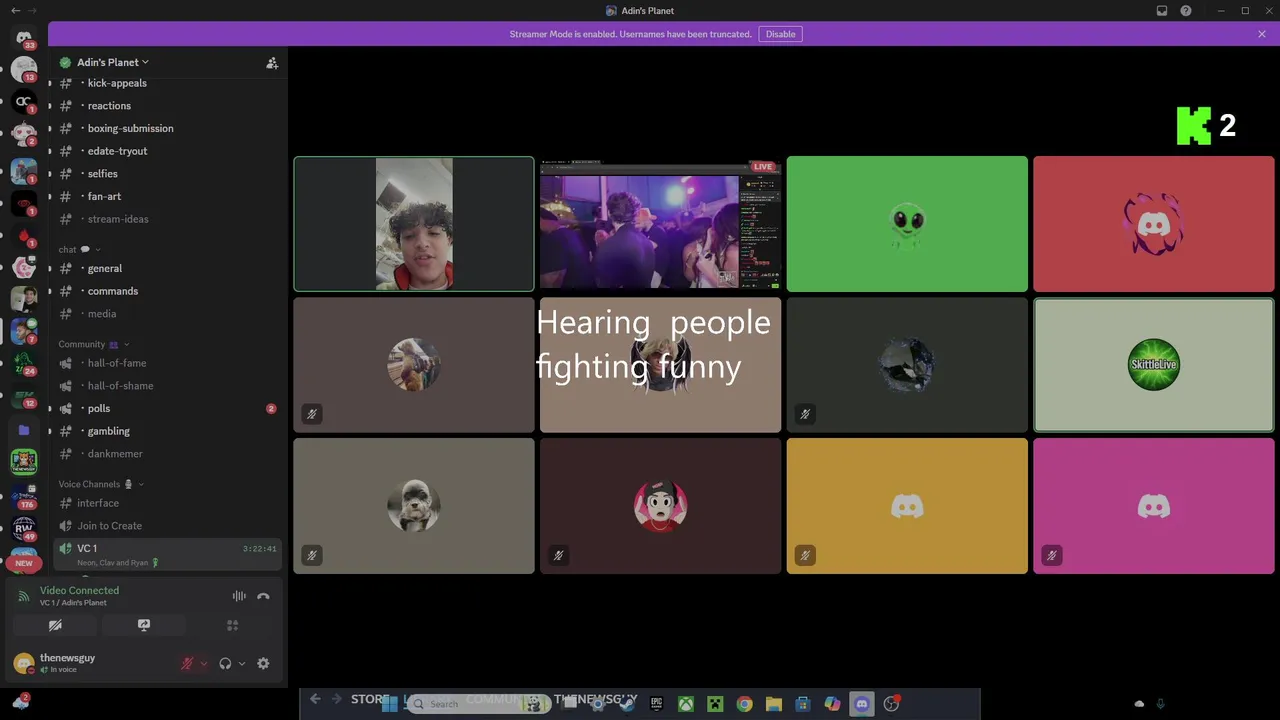Open the invite members icon beside Adin's Planet
1280x720 pixels.
point(271,62)
